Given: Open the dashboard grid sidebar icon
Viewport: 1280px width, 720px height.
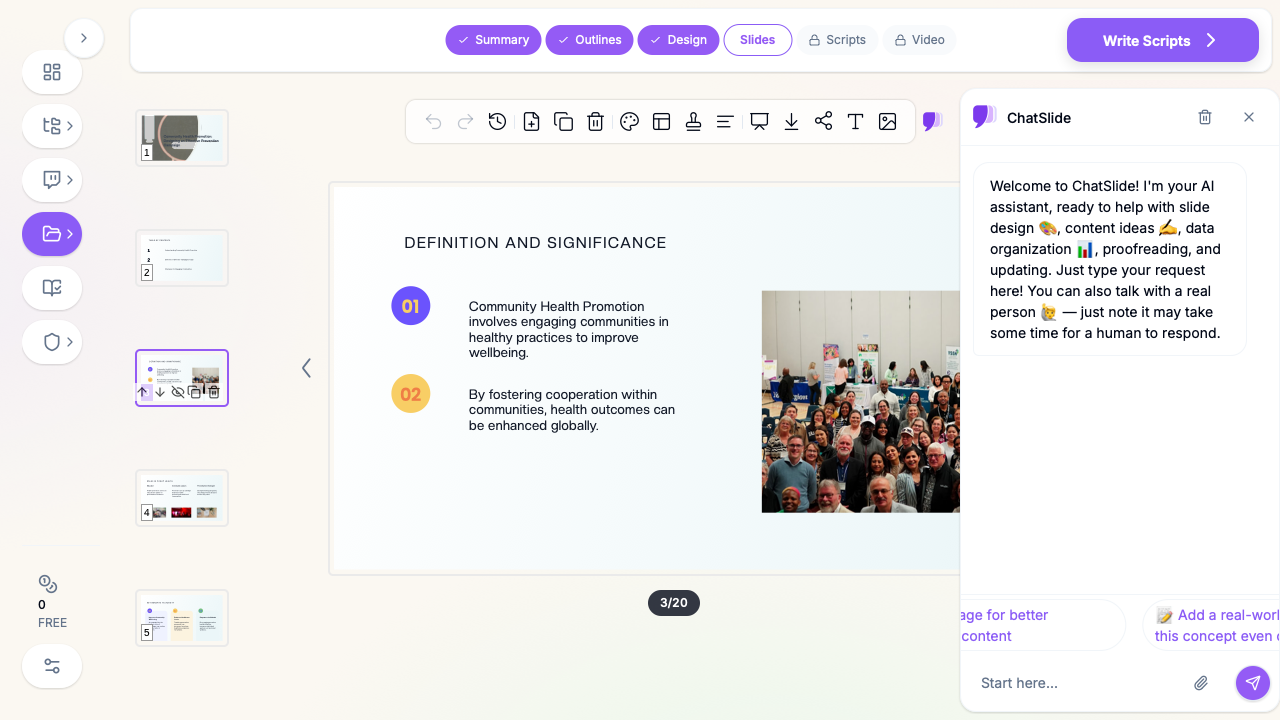Looking at the screenshot, I should pos(52,72).
